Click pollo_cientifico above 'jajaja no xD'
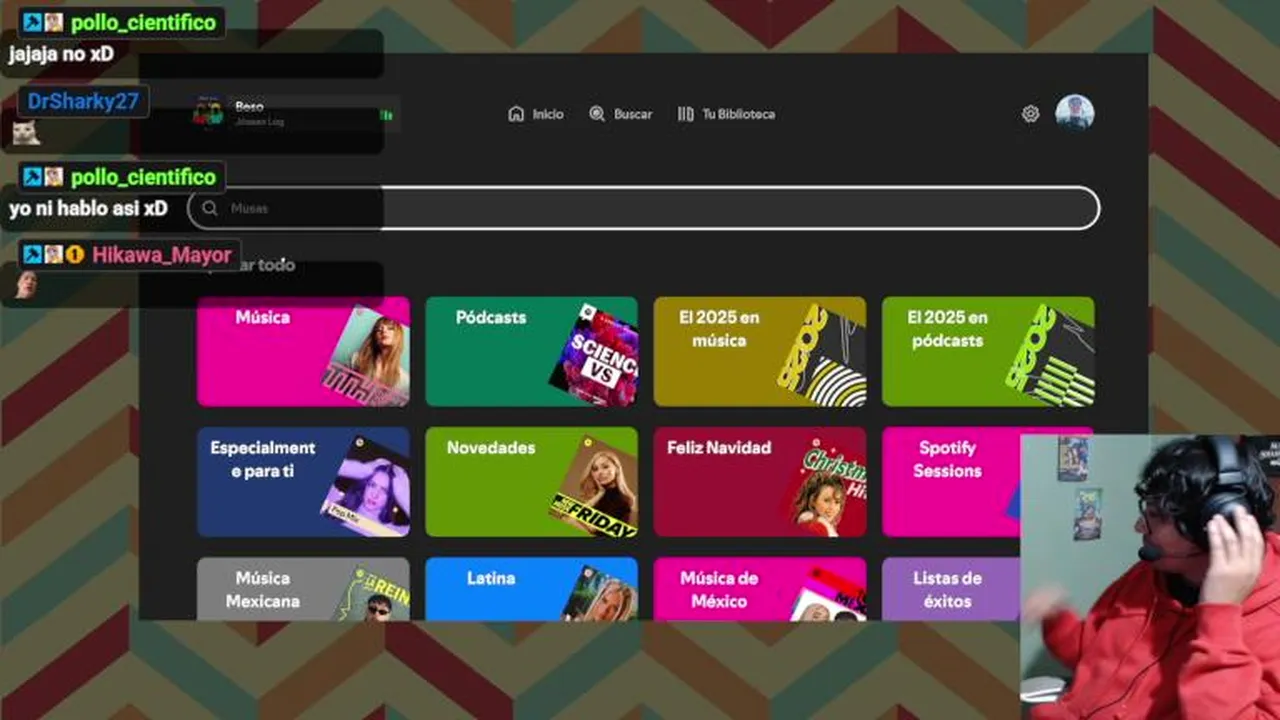The height and width of the screenshot is (720, 1280). tap(143, 22)
